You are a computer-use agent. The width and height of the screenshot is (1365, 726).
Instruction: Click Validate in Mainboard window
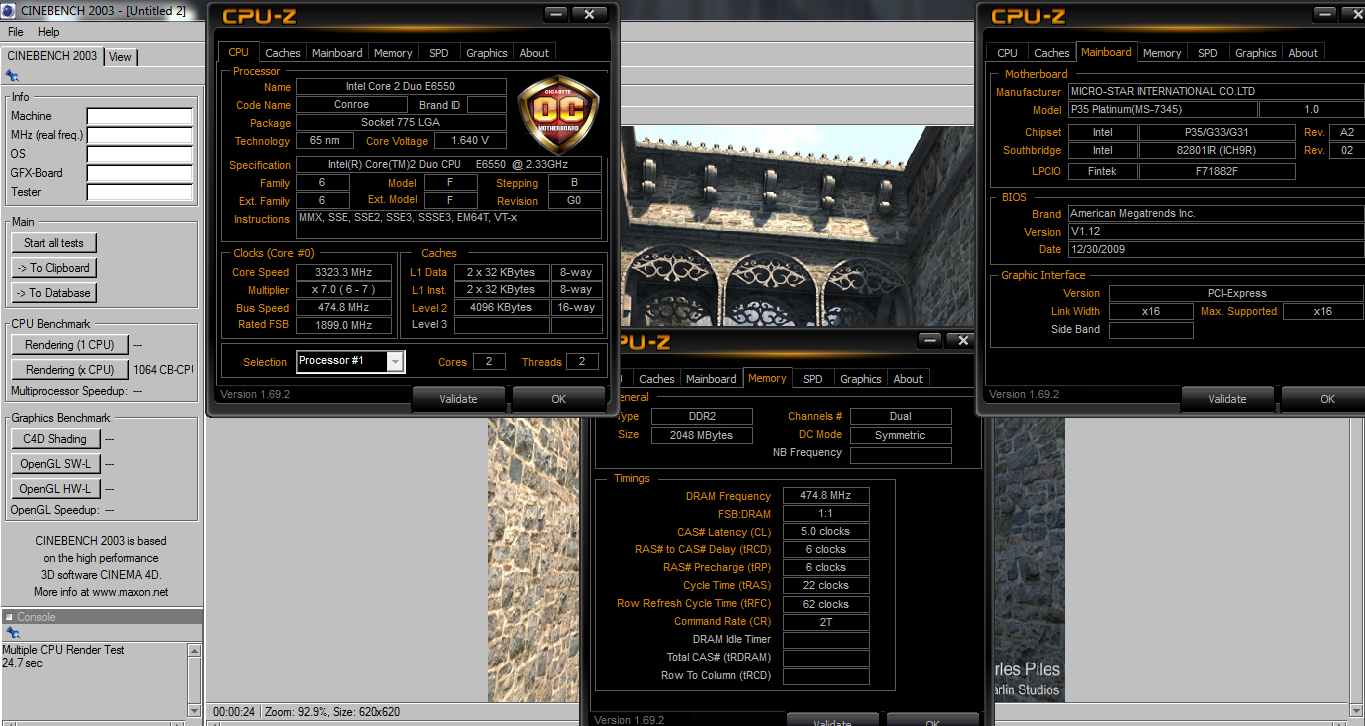coord(1227,399)
